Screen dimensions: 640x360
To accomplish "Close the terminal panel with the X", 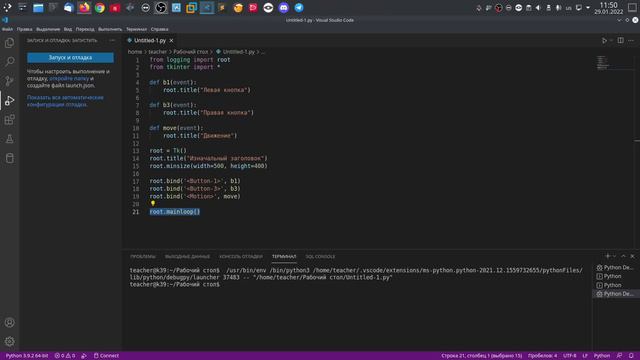I will [632, 256].
